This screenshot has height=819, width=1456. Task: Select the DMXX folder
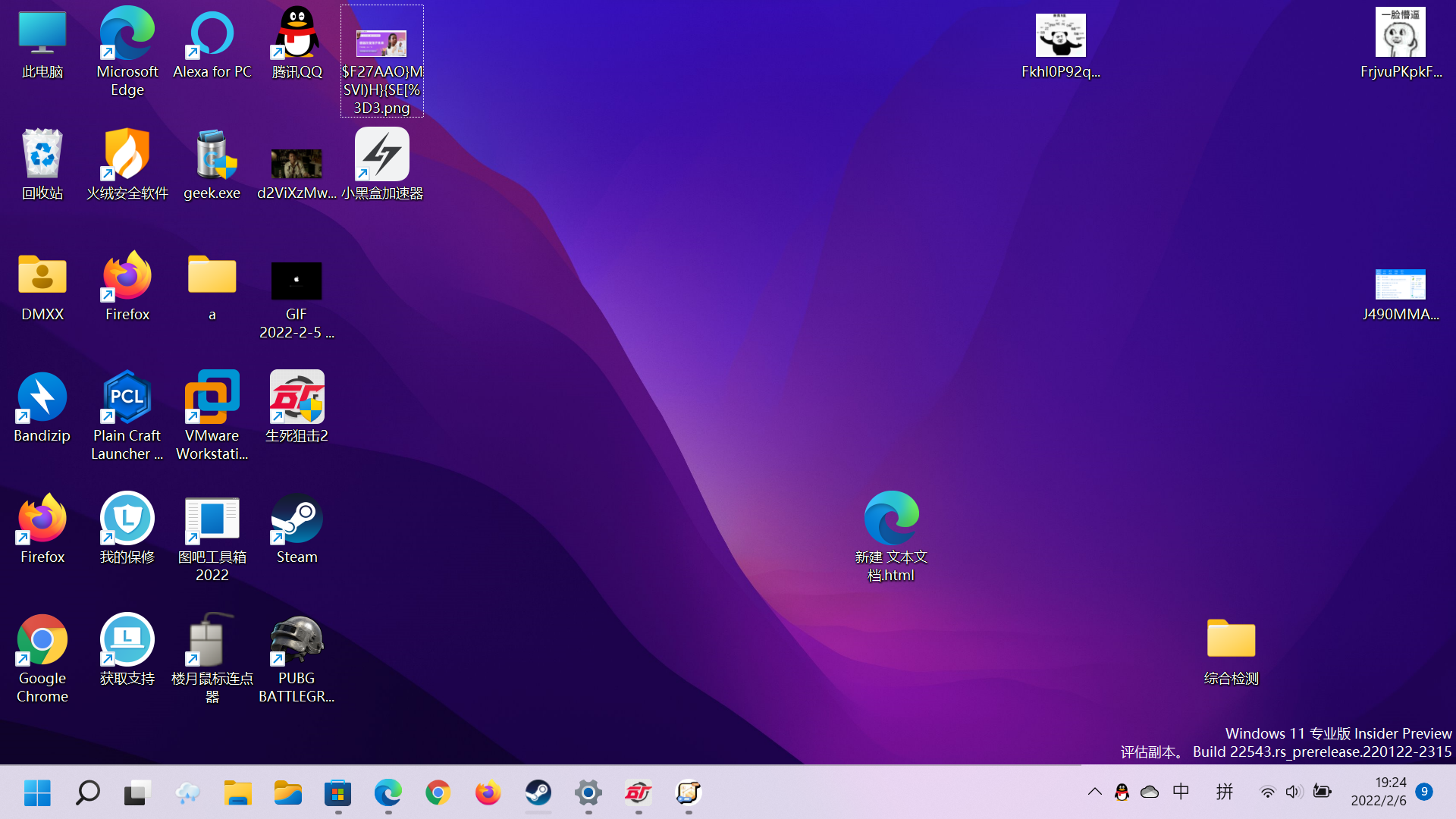(42, 287)
